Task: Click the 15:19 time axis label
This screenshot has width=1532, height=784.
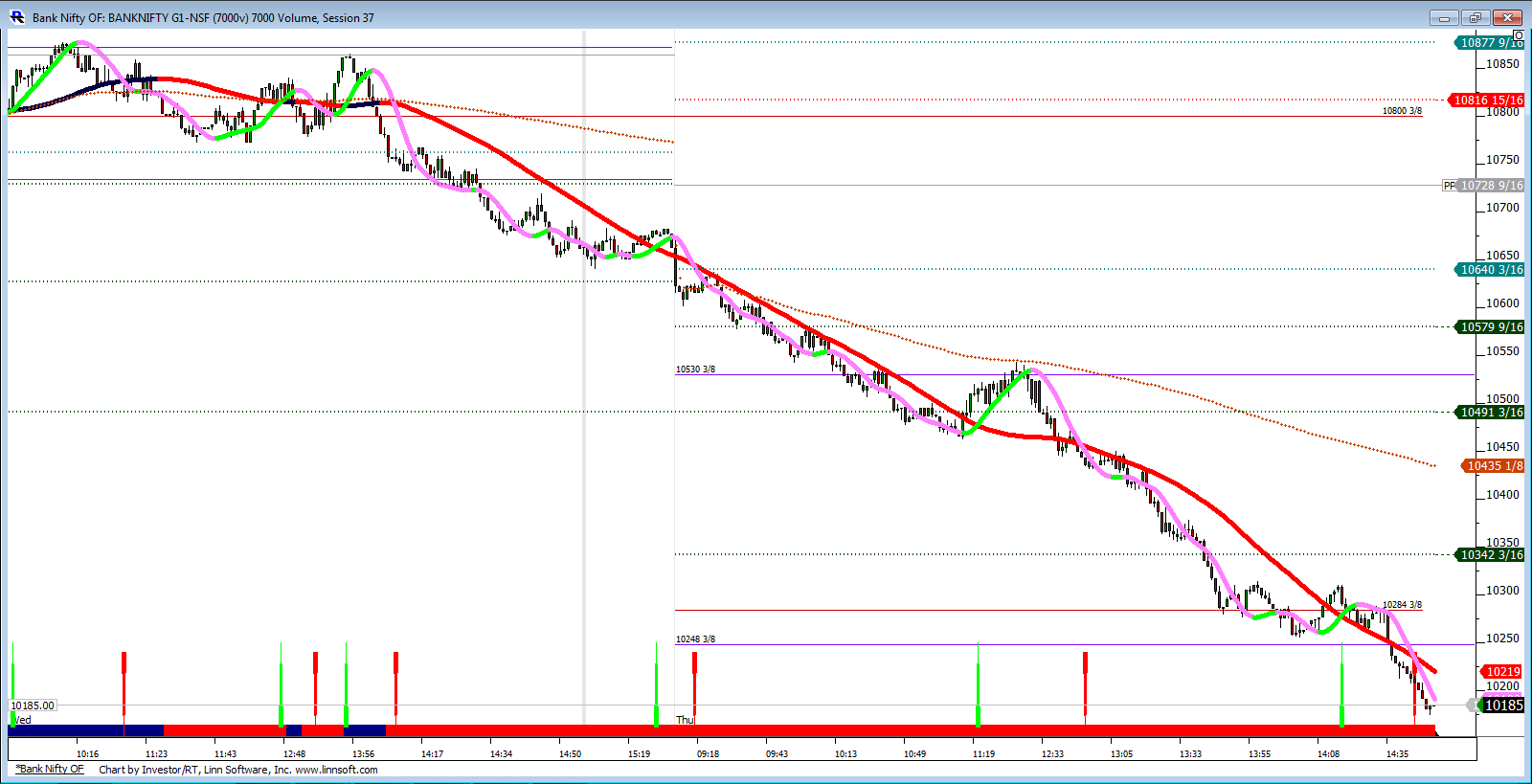Action: (x=639, y=753)
